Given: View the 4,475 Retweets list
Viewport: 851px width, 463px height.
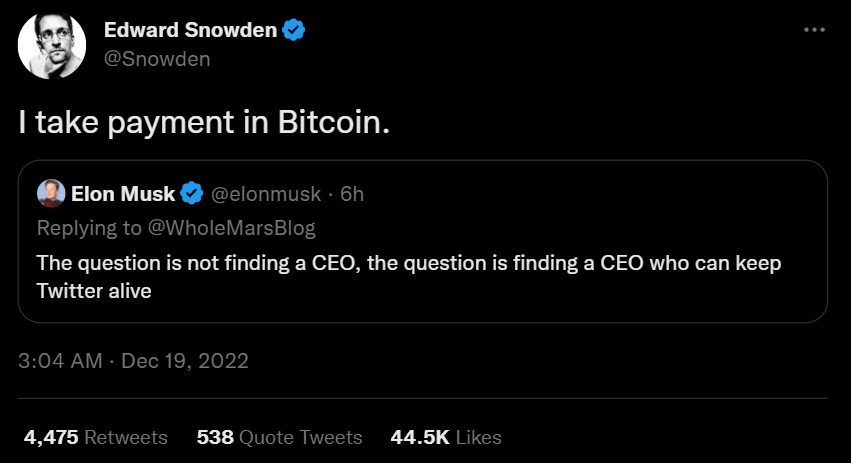Looking at the screenshot, I should click(94, 437).
